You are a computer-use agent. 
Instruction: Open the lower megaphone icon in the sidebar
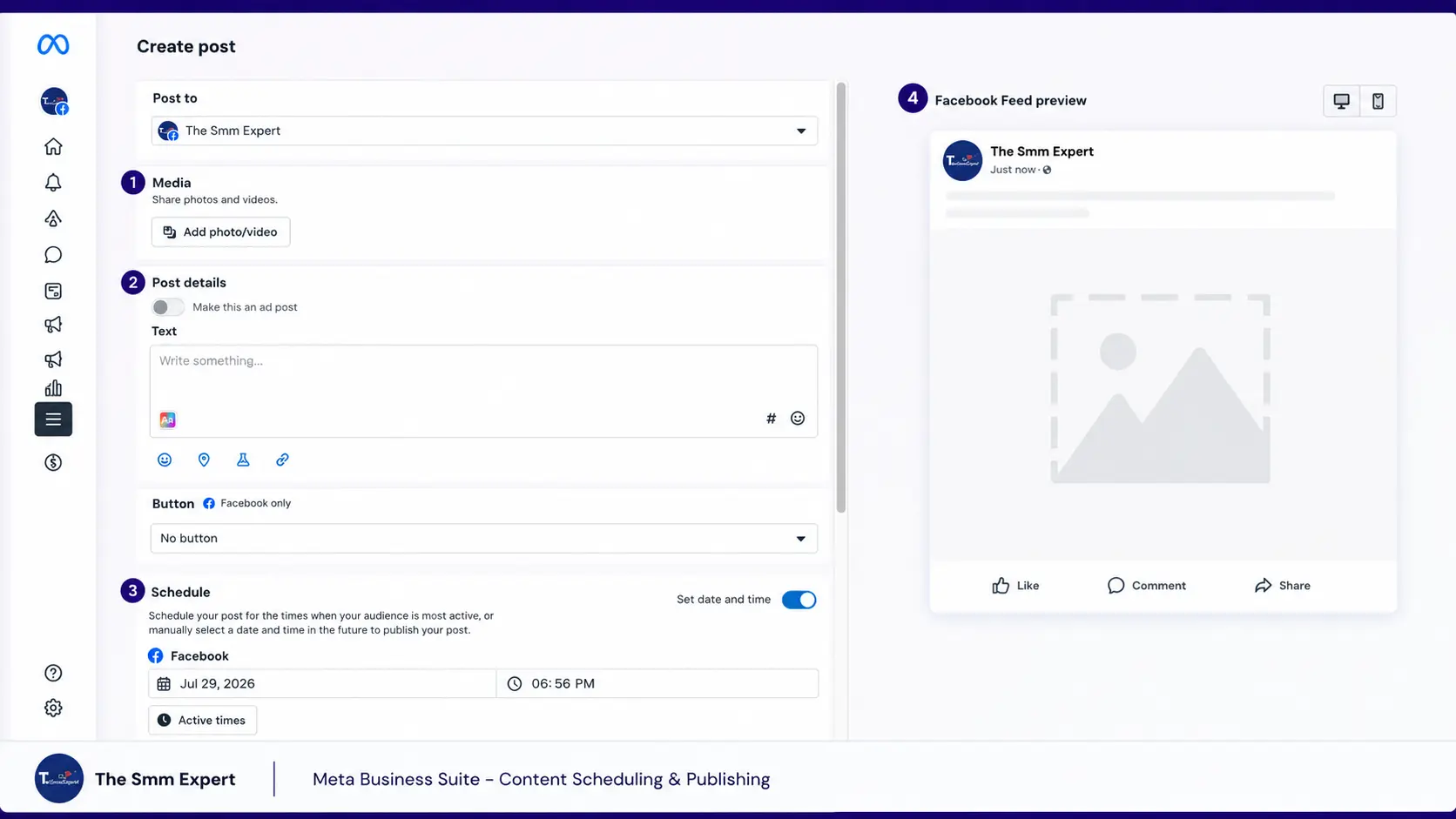click(x=53, y=359)
